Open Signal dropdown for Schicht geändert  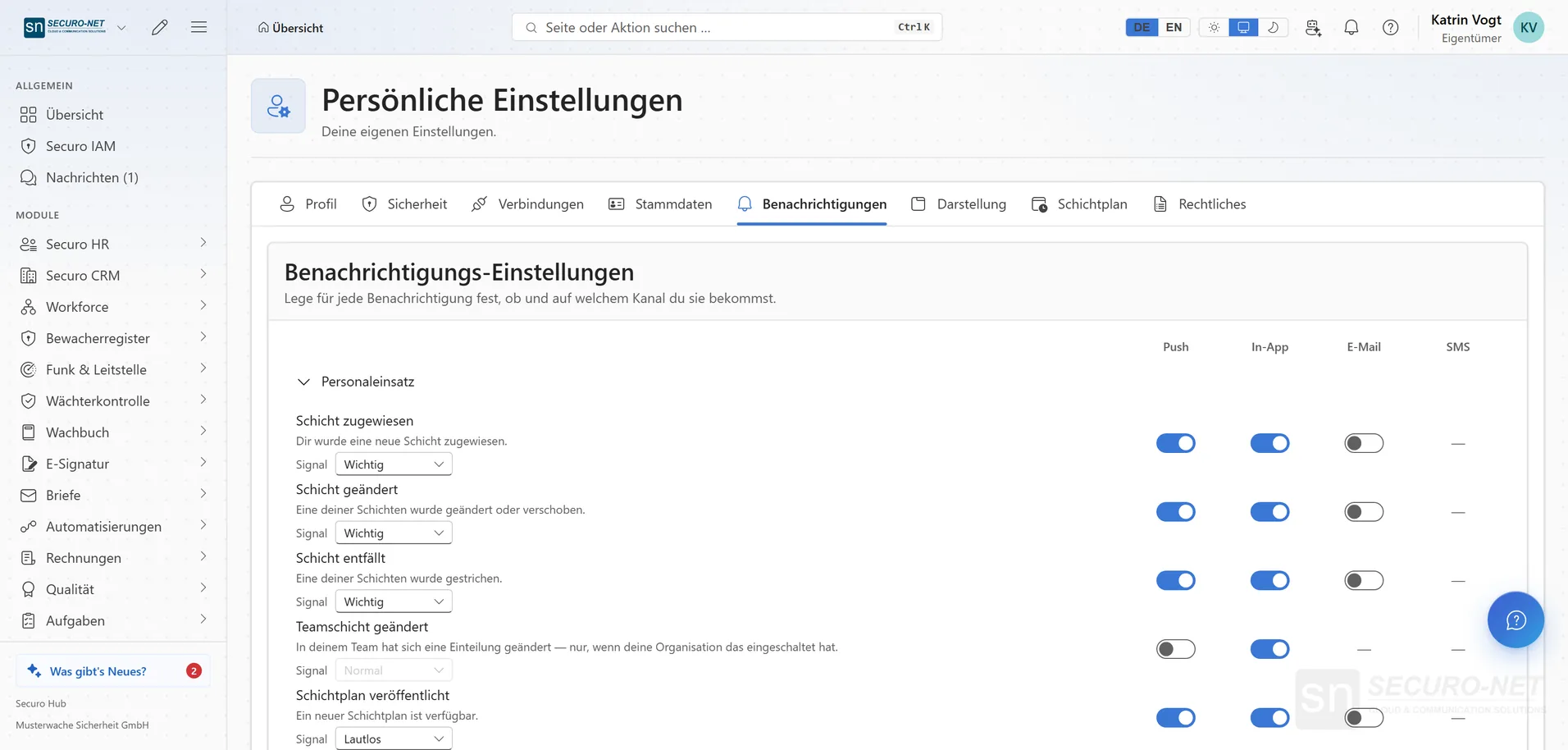coord(394,533)
